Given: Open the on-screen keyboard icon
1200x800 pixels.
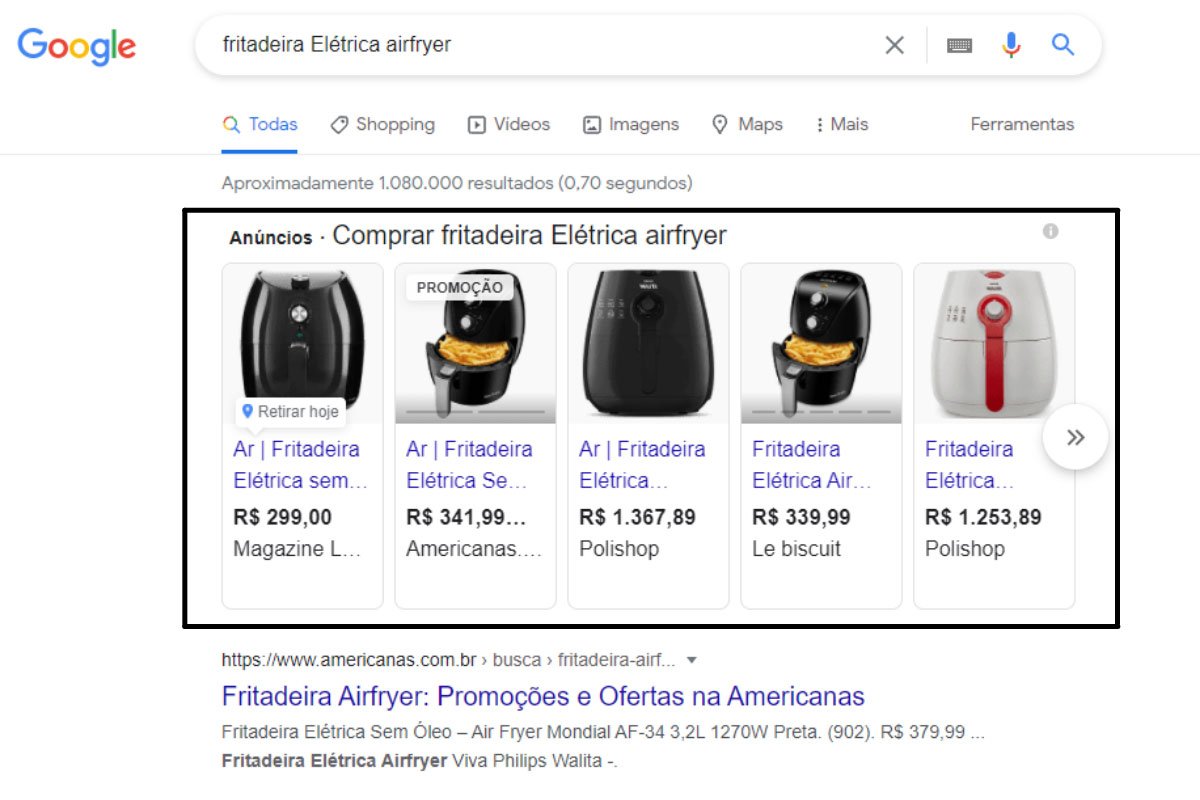Looking at the screenshot, I should 959,45.
